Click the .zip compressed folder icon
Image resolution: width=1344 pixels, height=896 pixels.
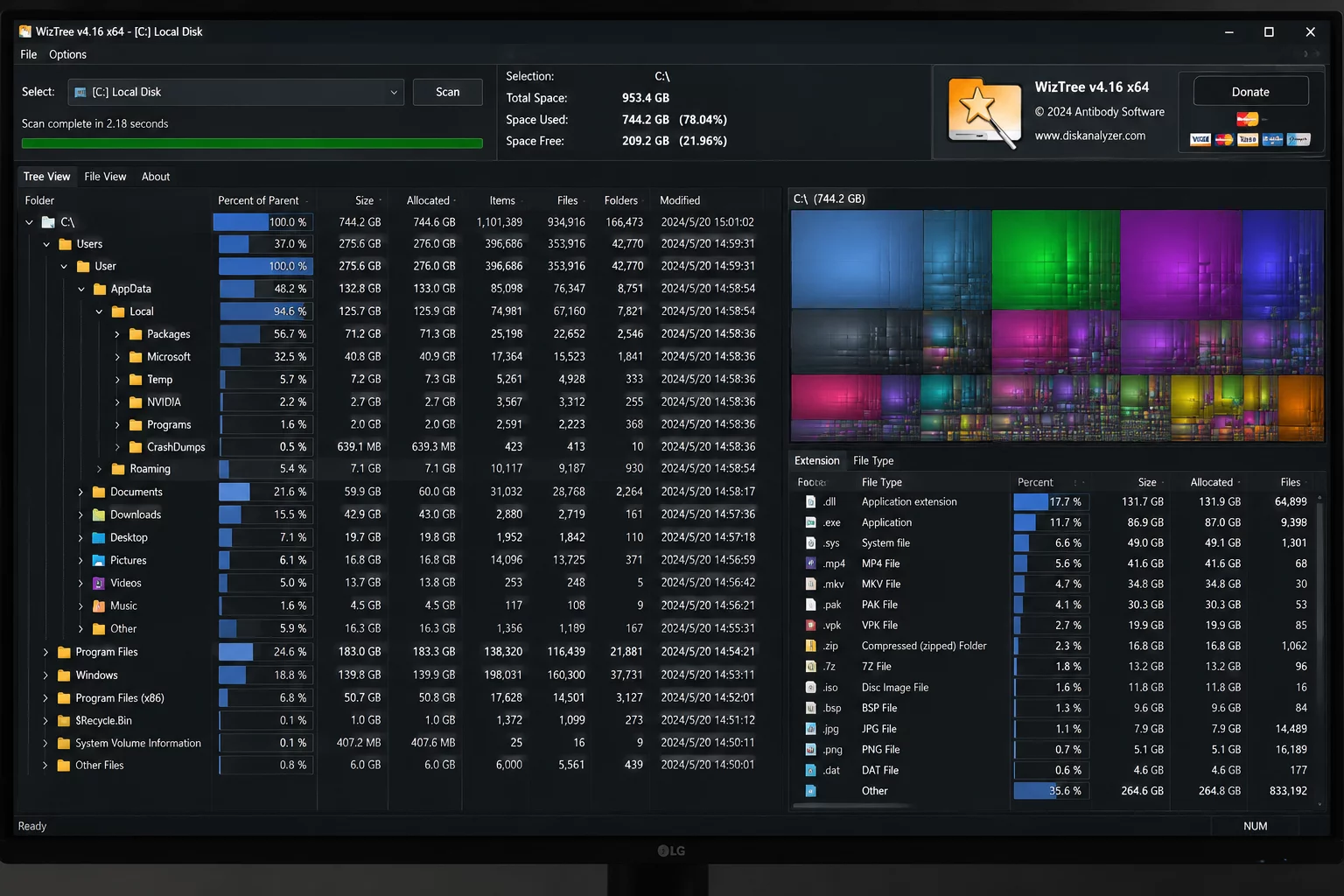click(x=811, y=646)
